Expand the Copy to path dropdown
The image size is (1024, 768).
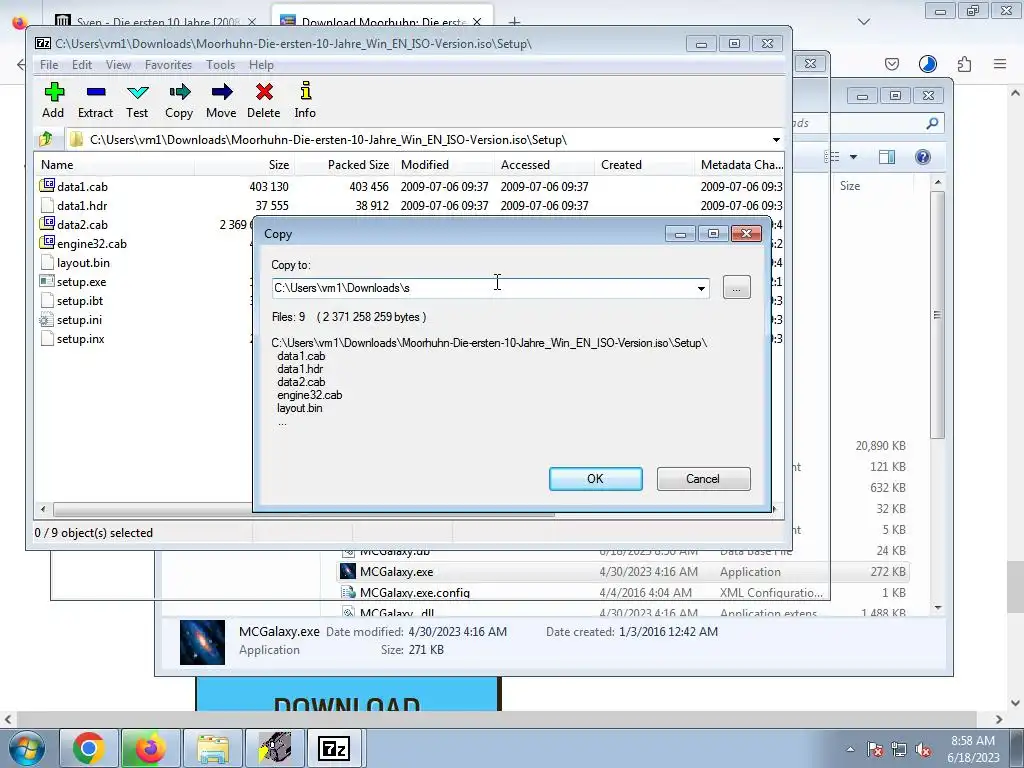click(x=701, y=288)
